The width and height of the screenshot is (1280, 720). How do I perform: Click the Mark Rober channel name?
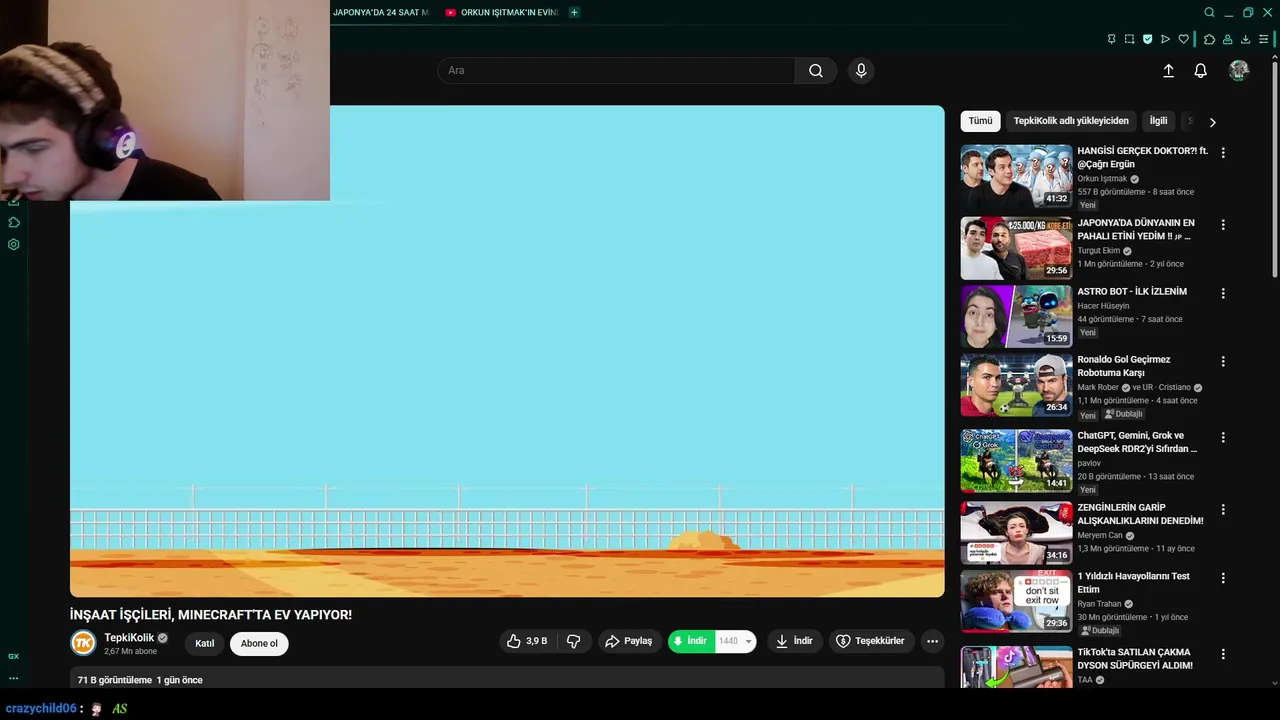1098,388
